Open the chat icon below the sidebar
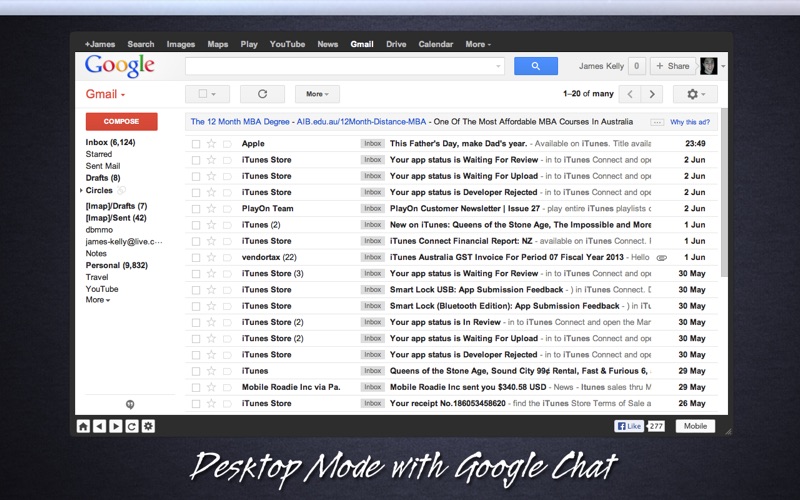Screen dimensions: 800x500 point(130,405)
